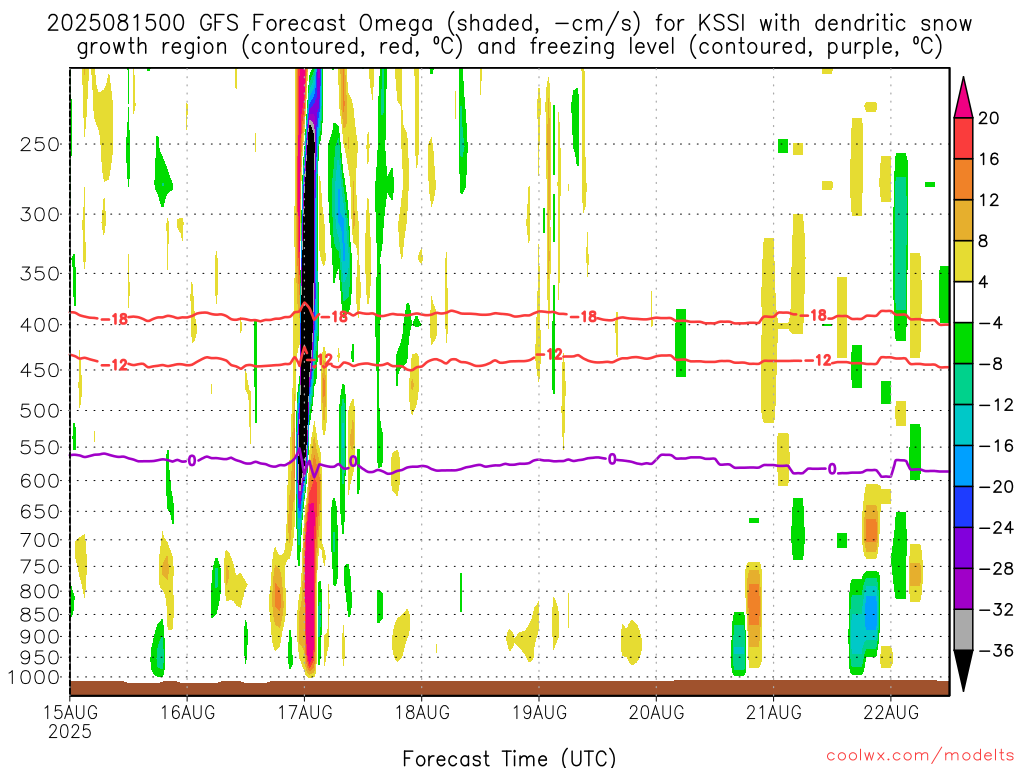Pick the -8 colorbar label
The height and width of the screenshot is (768, 1024).
point(991,364)
